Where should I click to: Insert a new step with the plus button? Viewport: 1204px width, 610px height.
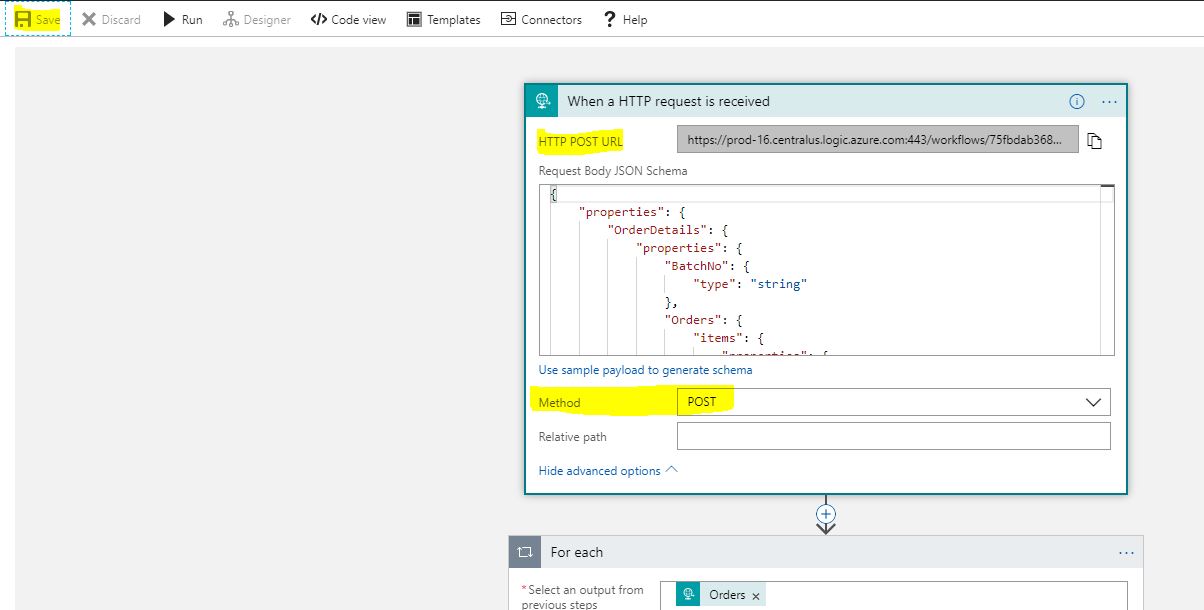(x=826, y=513)
